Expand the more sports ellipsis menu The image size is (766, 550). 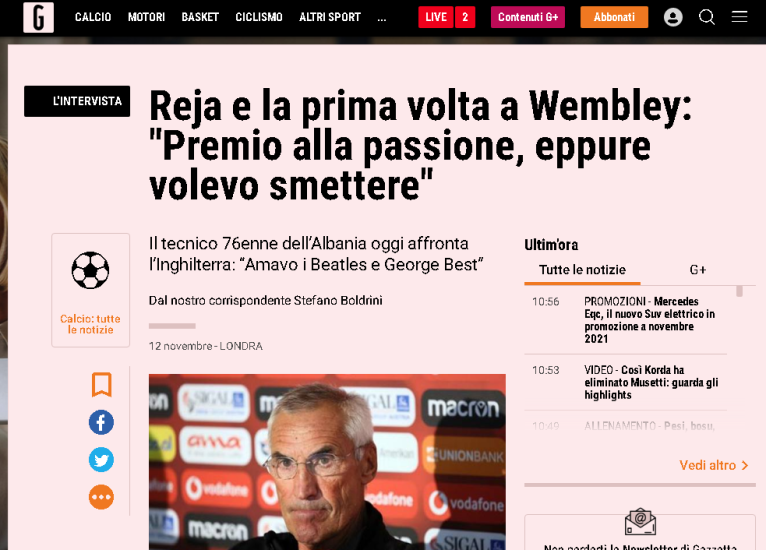coord(382,17)
